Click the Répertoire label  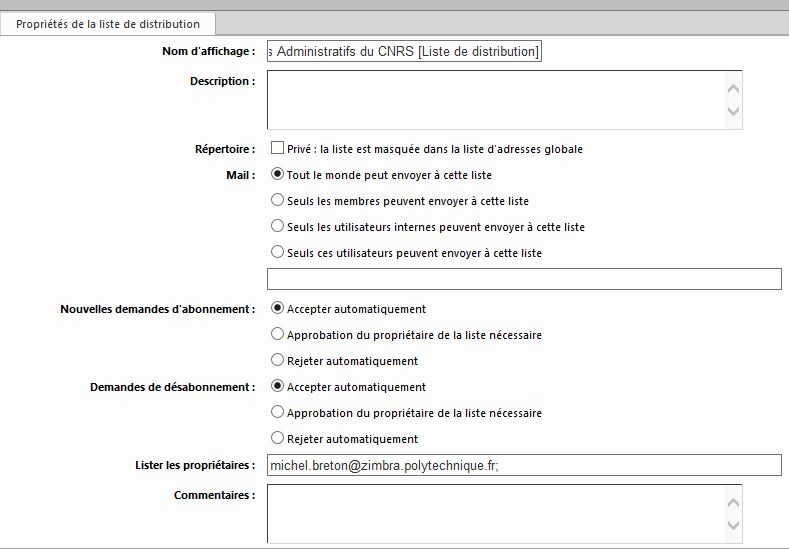pos(225,149)
